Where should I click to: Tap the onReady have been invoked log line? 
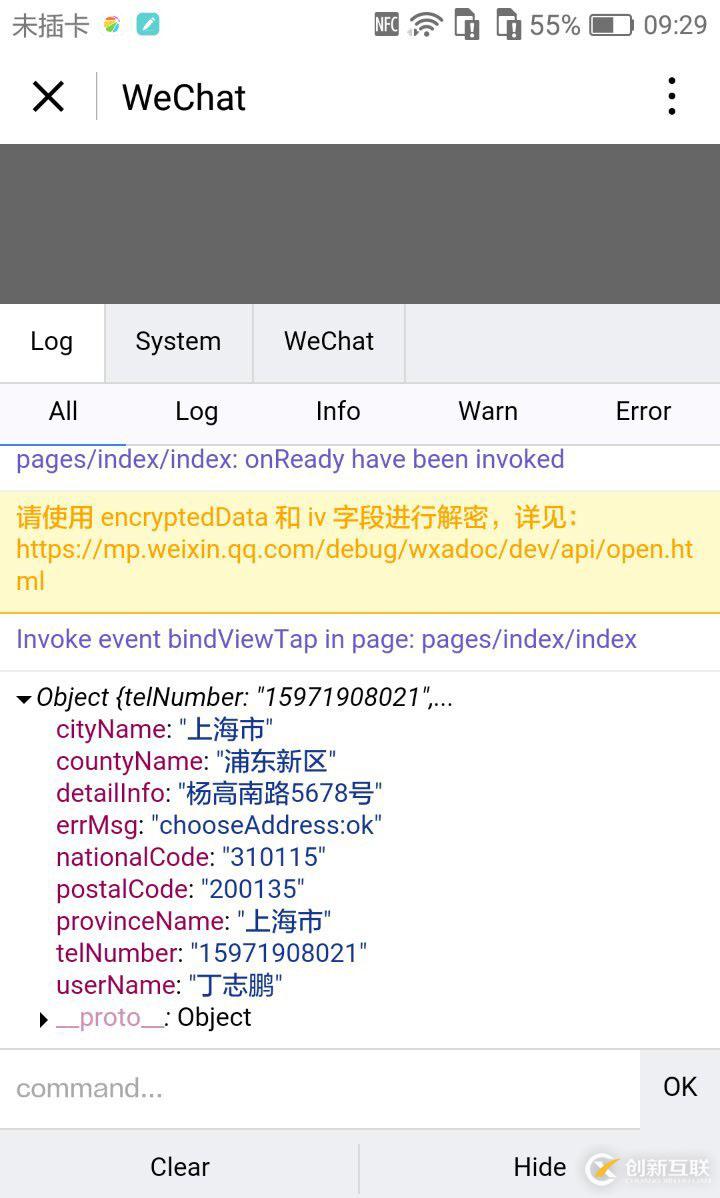point(290,460)
